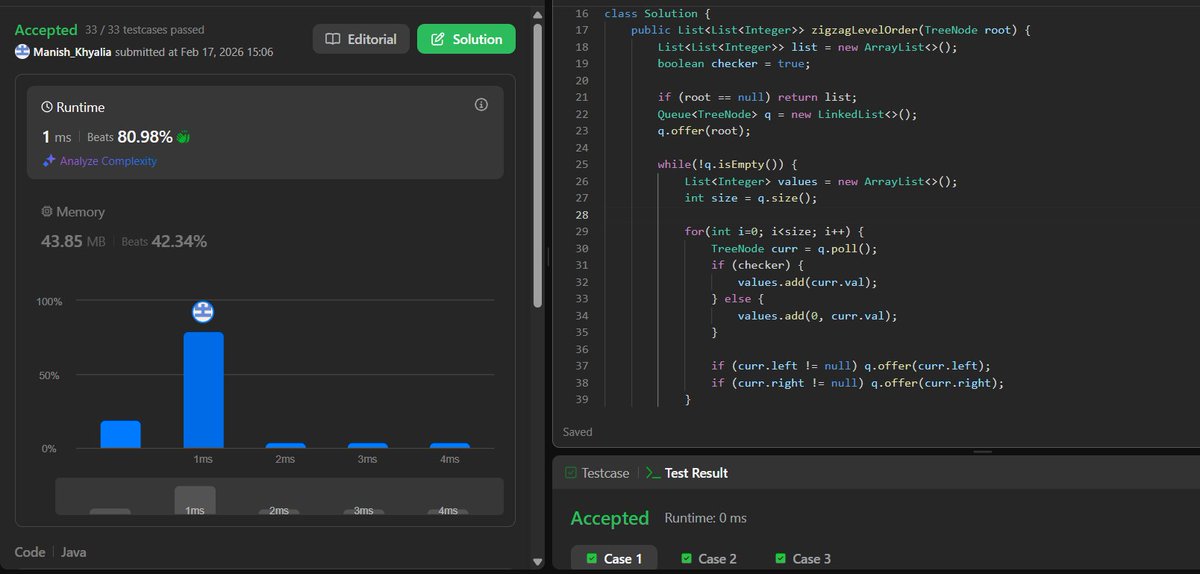Click the 'if (root == null) return list;' line
Screen dimensions: 1200x574
(x=757, y=97)
